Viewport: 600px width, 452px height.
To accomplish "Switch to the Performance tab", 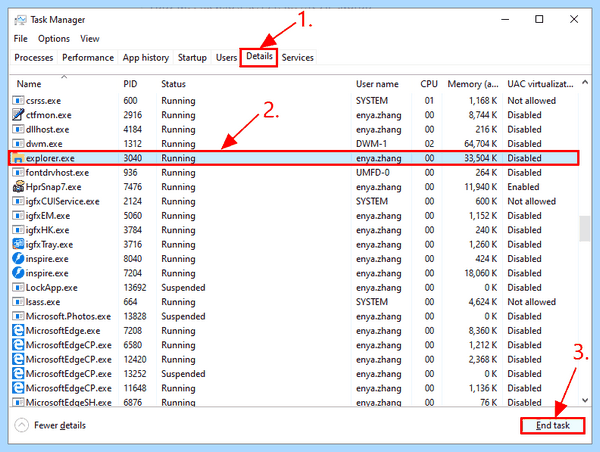I will tap(88, 58).
